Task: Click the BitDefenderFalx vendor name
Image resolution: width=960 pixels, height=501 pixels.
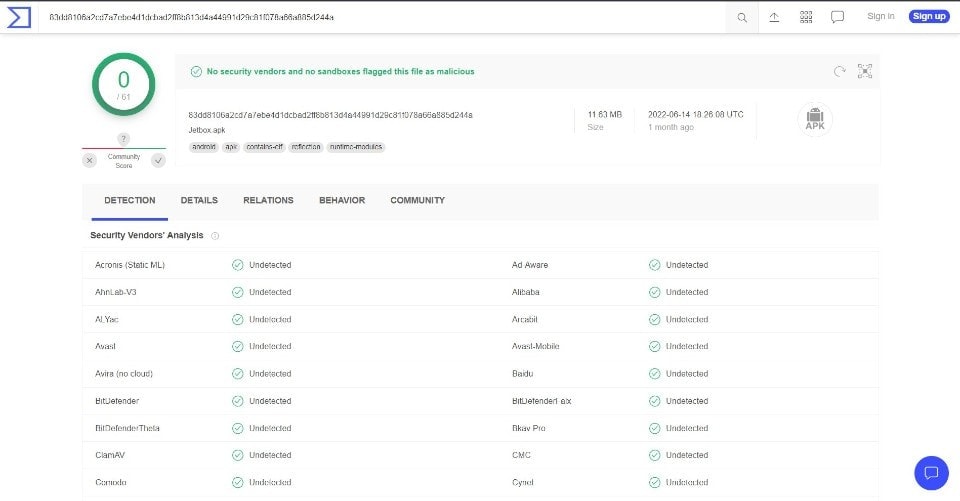Action: [x=541, y=401]
